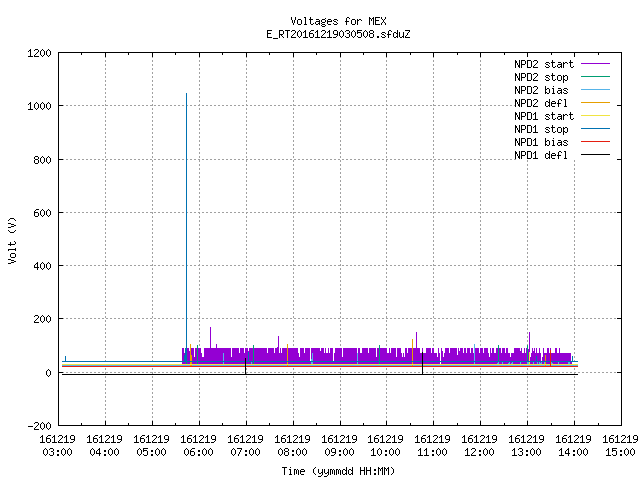The image size is (640, 480).
Task: Click blue line swatch for NPD1 stop
Action: [595, 129]
